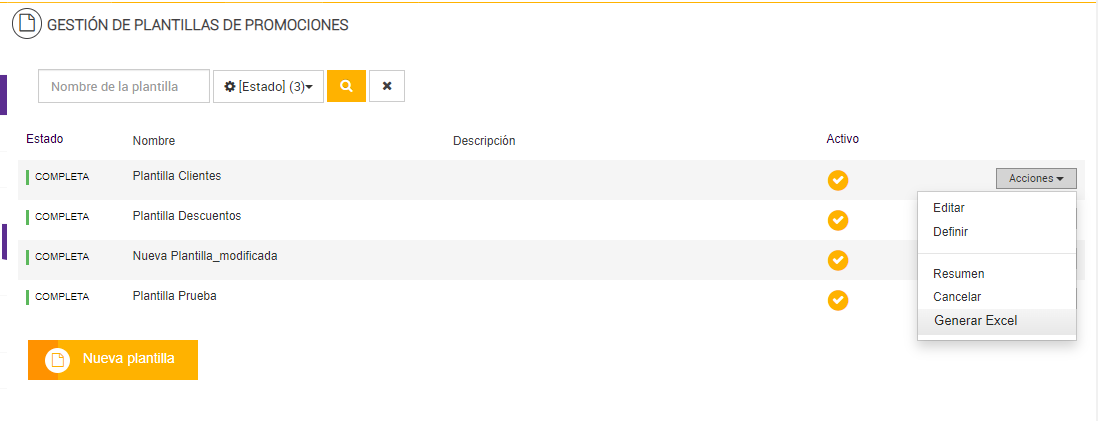The height and width of the screenshot is (421, 1098).
Task: Open the [Estado] (3) filter dropdown
Action: 268,87
